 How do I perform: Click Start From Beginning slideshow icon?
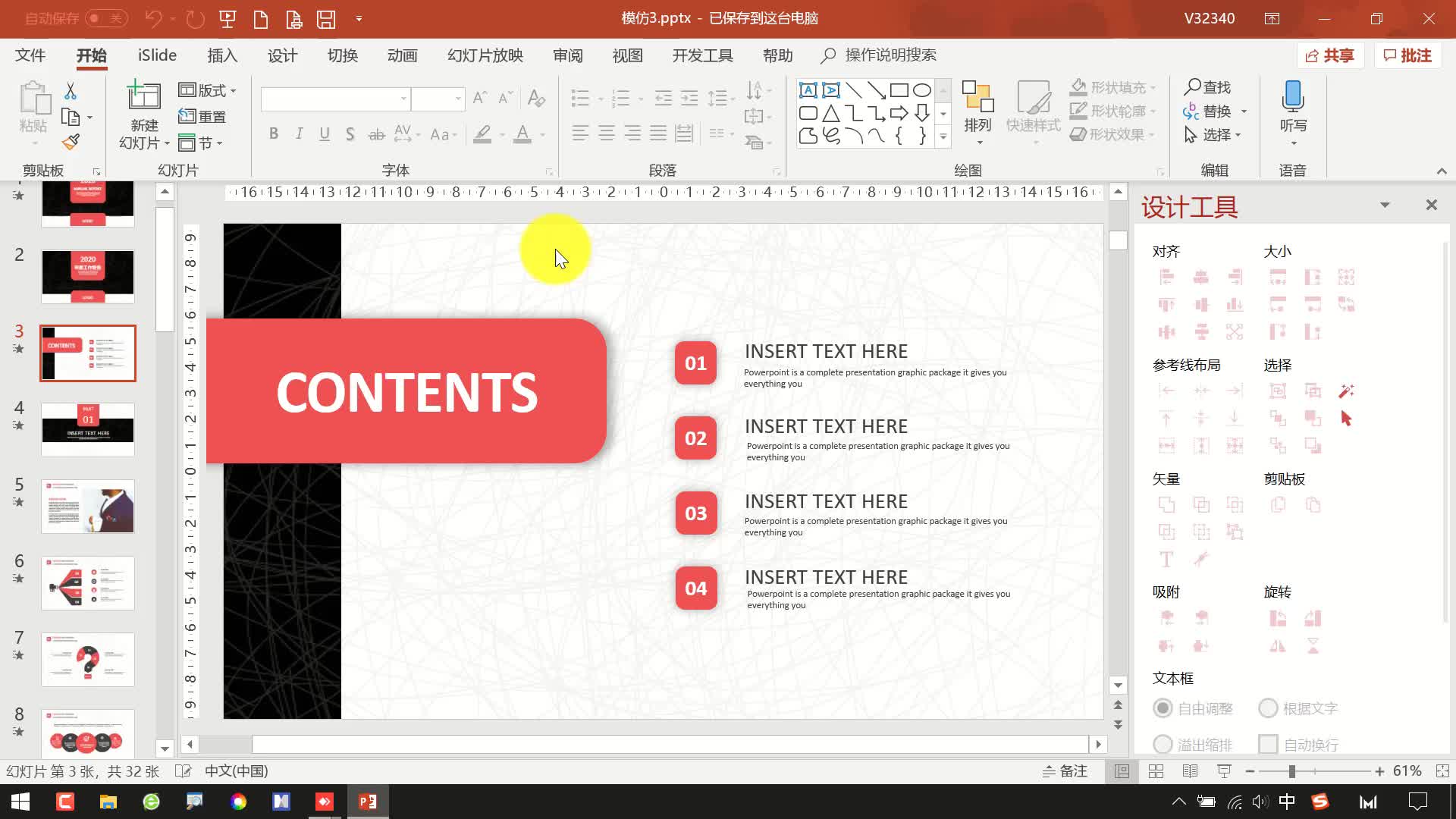pos(227,19)
